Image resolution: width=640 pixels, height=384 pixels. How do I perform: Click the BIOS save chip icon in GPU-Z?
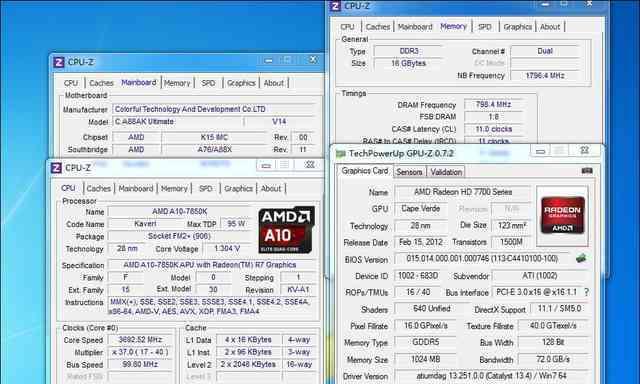(581, 258)
